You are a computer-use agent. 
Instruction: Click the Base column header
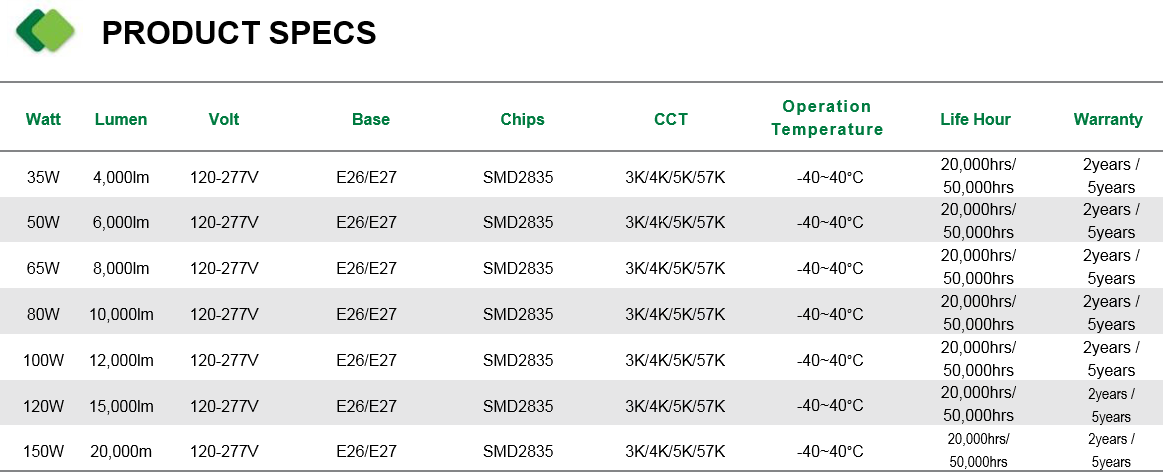pos(370,120)
